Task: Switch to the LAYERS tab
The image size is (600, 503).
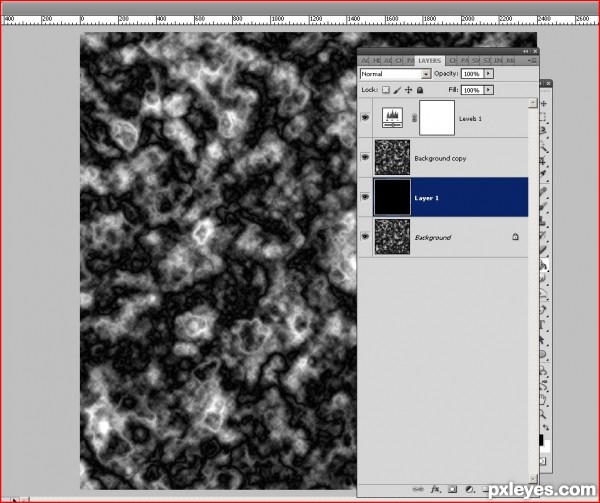Action: pyautogui.click(x=429, y=61)
